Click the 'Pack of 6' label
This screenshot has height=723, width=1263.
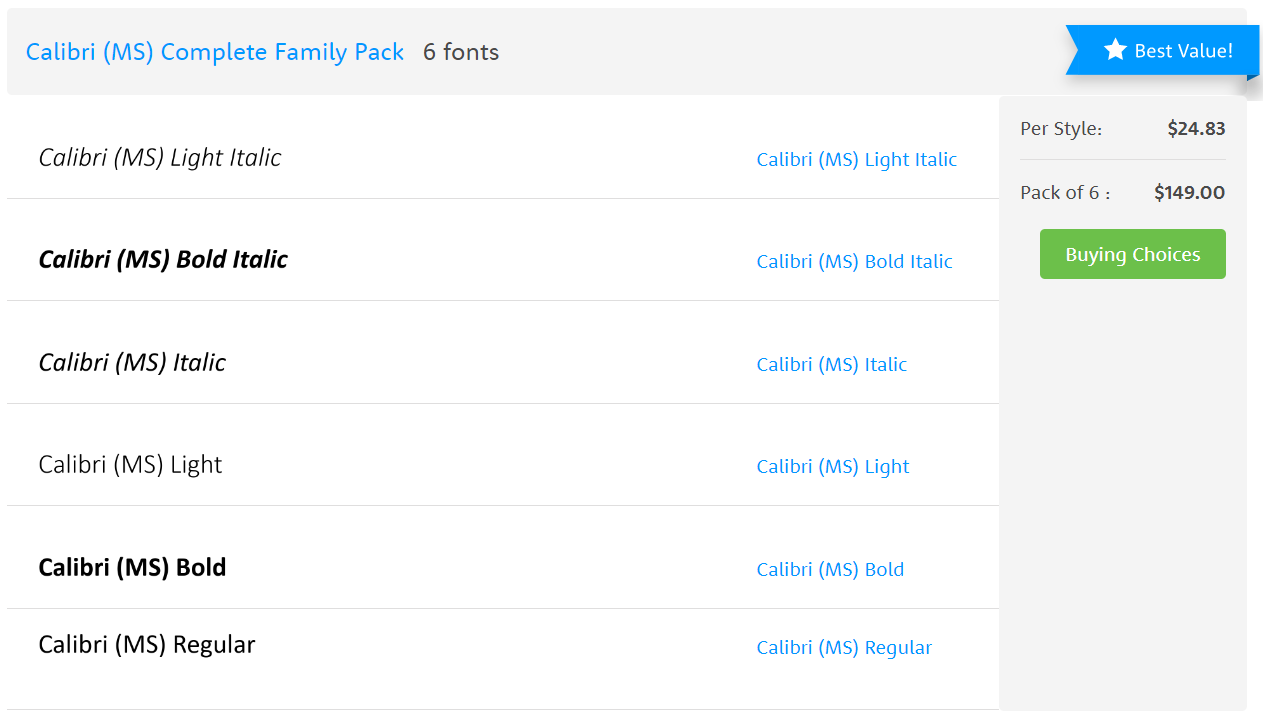pyautogui.click(x=1064, y=193)
